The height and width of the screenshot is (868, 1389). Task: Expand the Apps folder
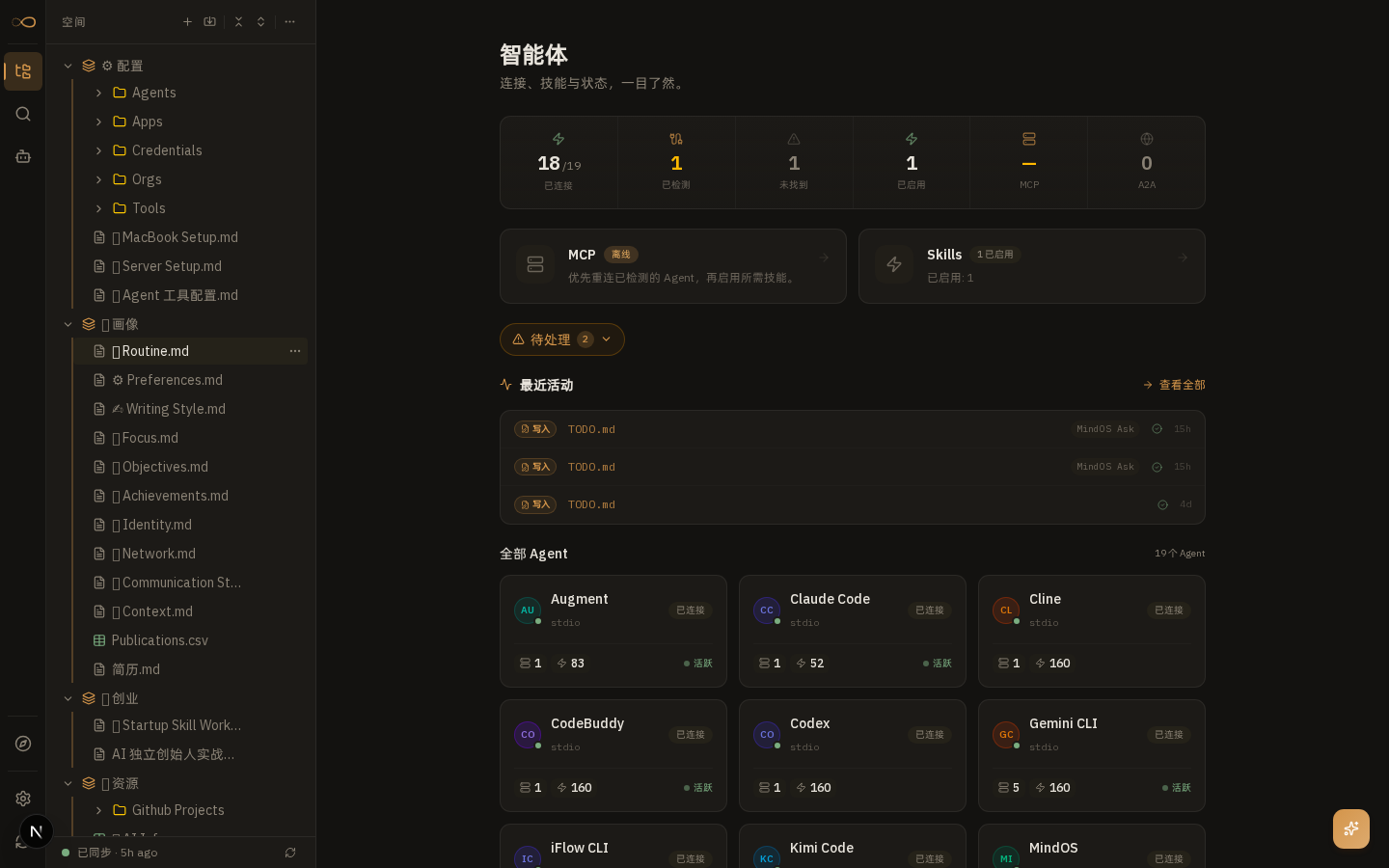tap(98, 122)
